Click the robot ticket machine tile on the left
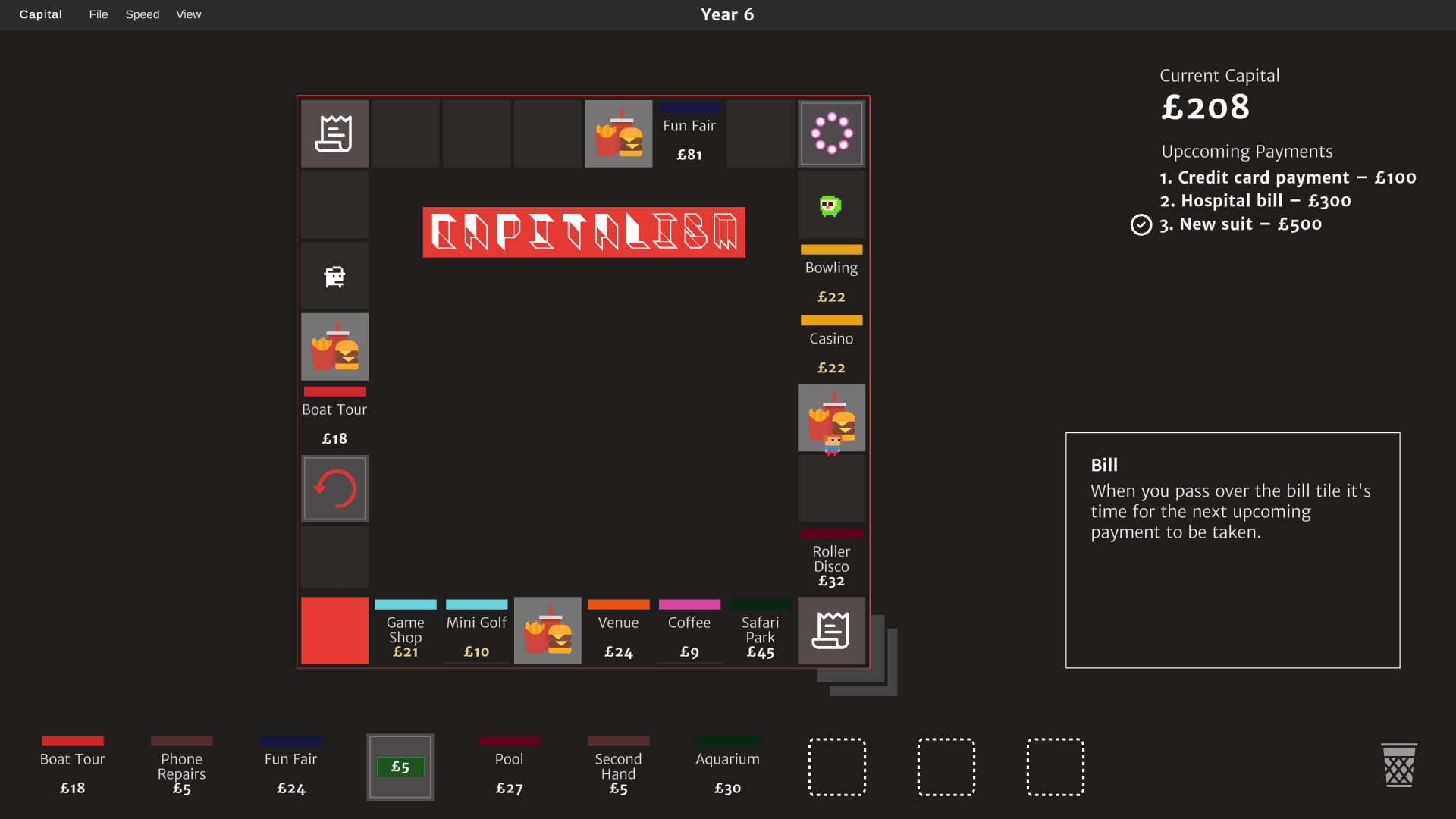The width and height of the screenshot is (1456, 819). (334, 276)
